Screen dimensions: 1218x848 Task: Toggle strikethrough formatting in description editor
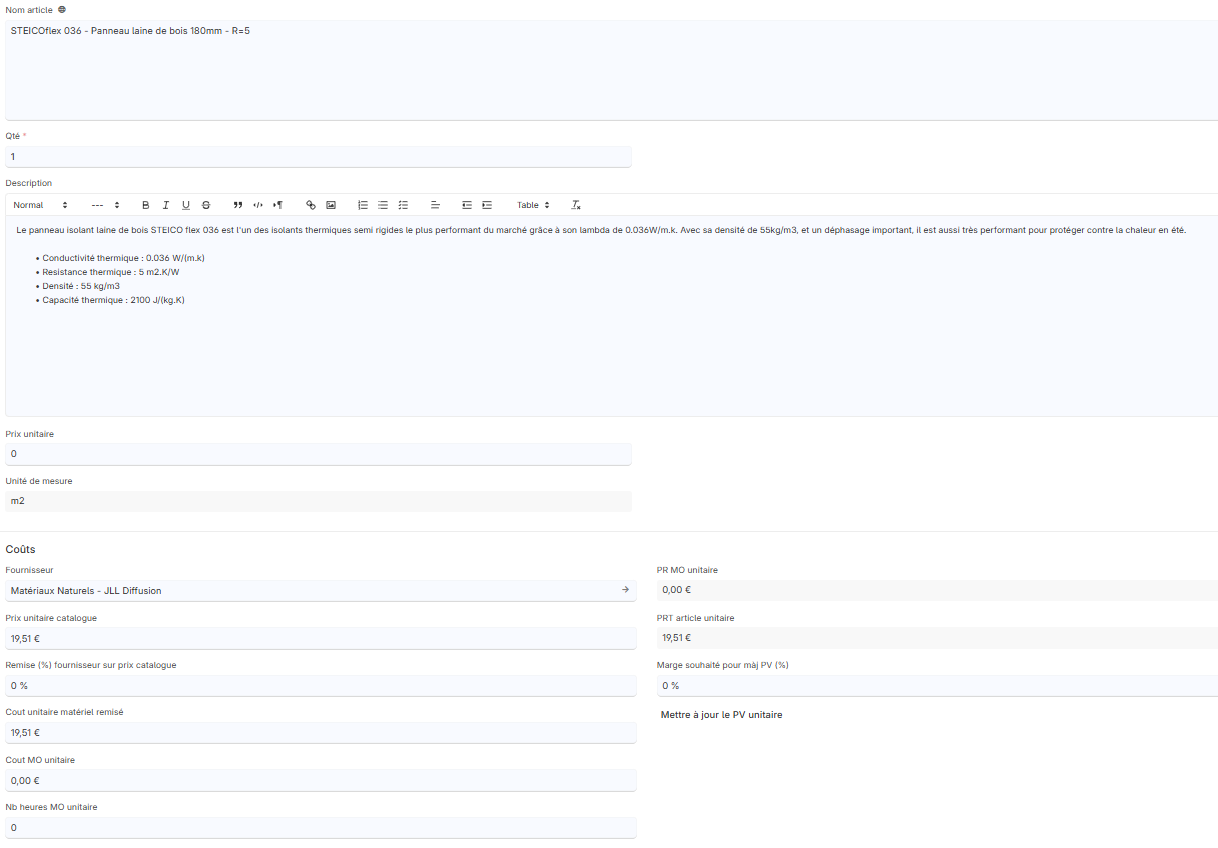[x=206, y=205]
